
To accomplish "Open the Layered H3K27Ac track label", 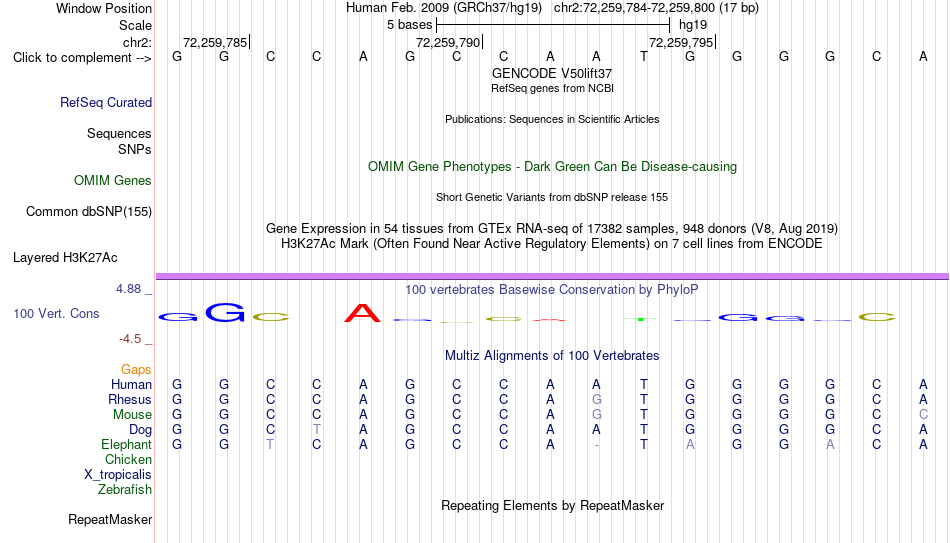I will (65, 258).
